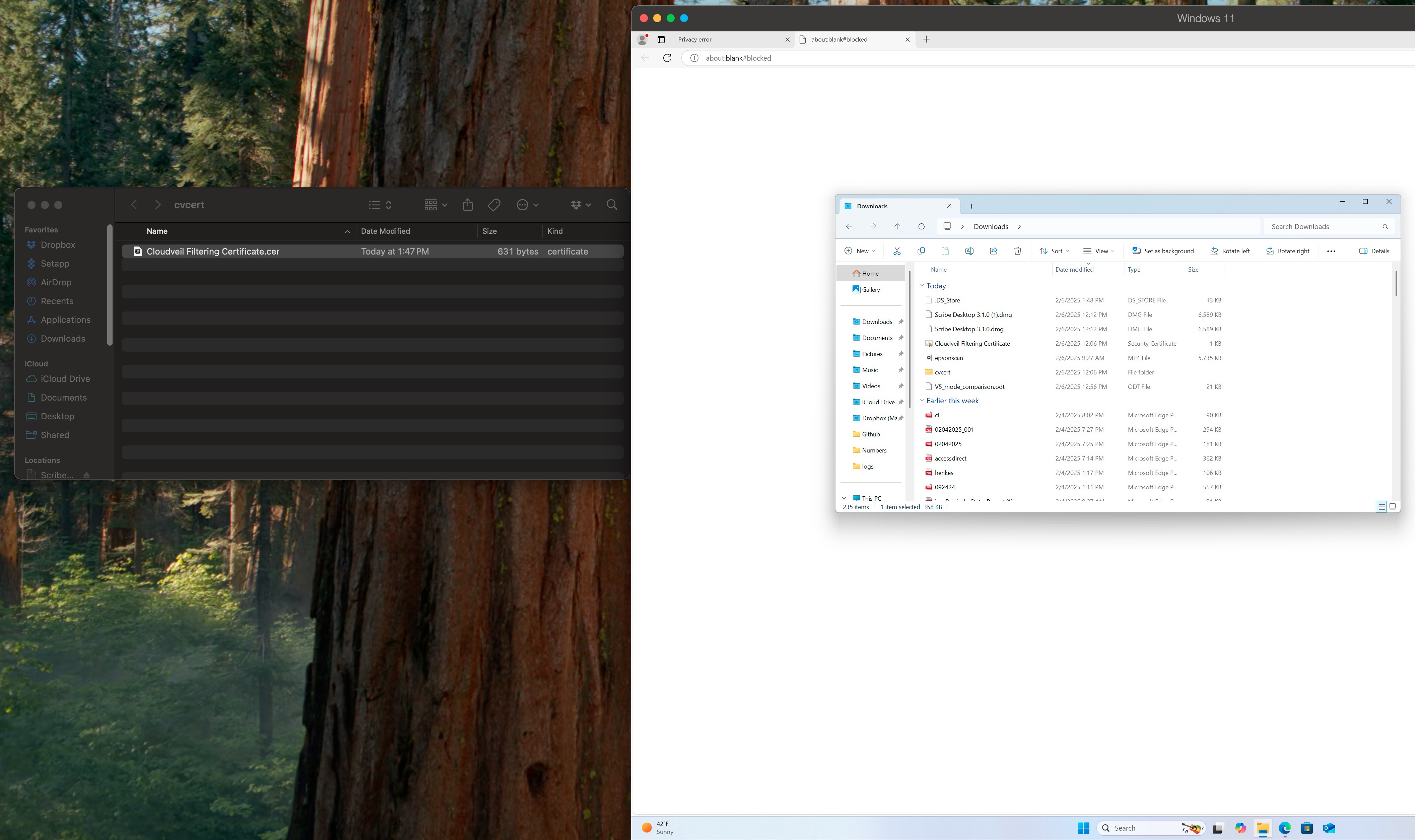Collapse This PC tree node
The image size is (1415, 840).
844,499
